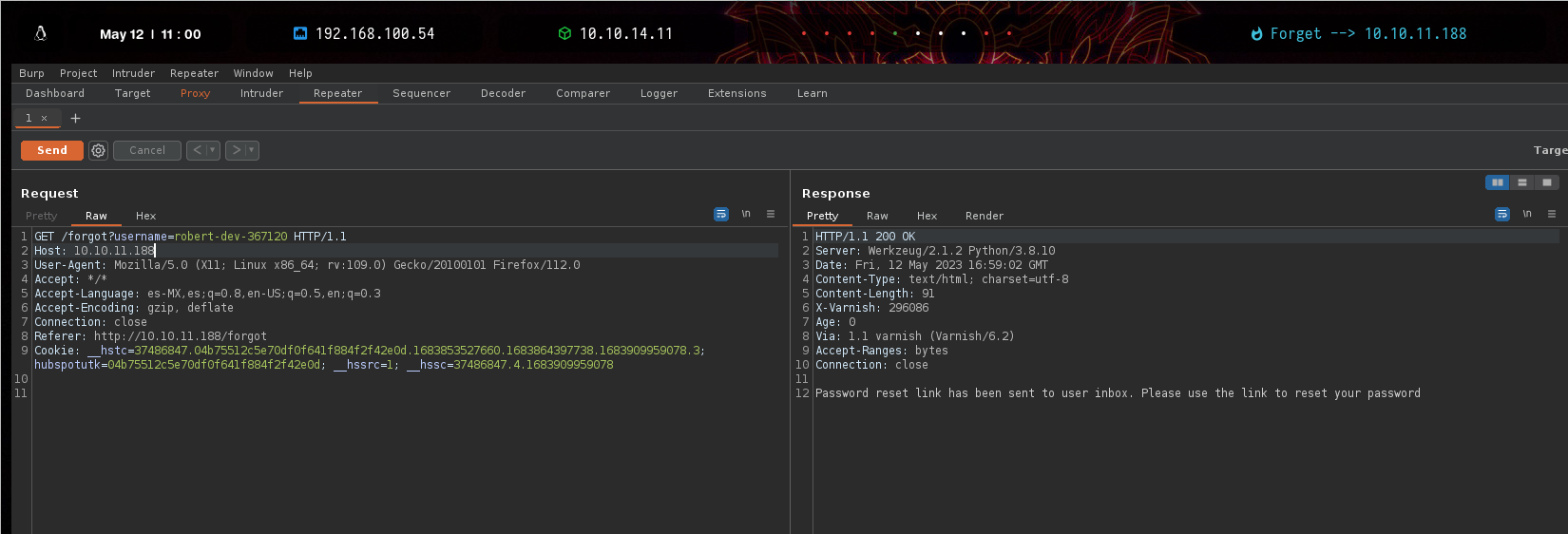Screen dimensions: 1568x534
Task: Switch to the Decoder tab
Action: pyautogui.click(x=503, y=93)
